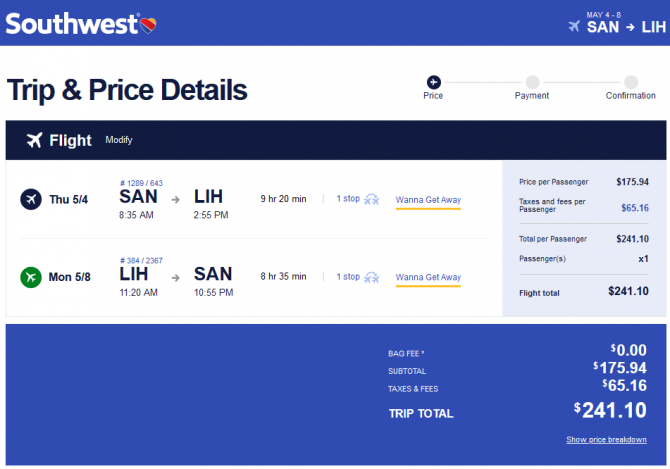Click the Flight section airplane icon
This screenshot has width=670, height=469.
pyautogui.click(x=35, y=140)
